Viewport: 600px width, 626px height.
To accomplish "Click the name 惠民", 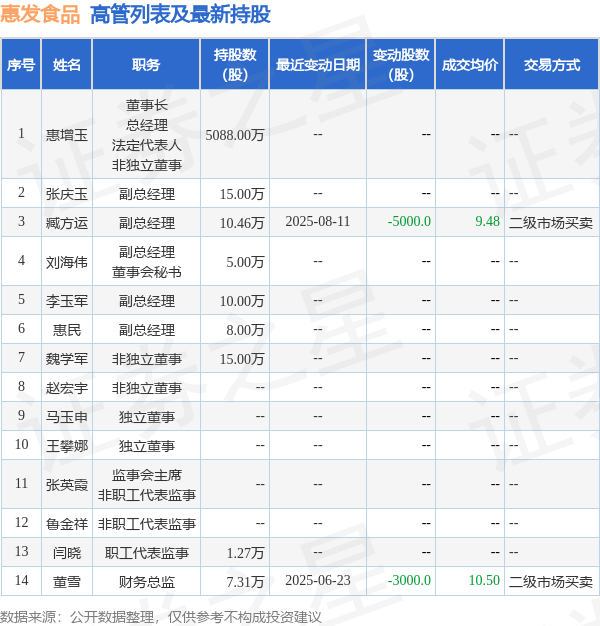I will point(67,330).
